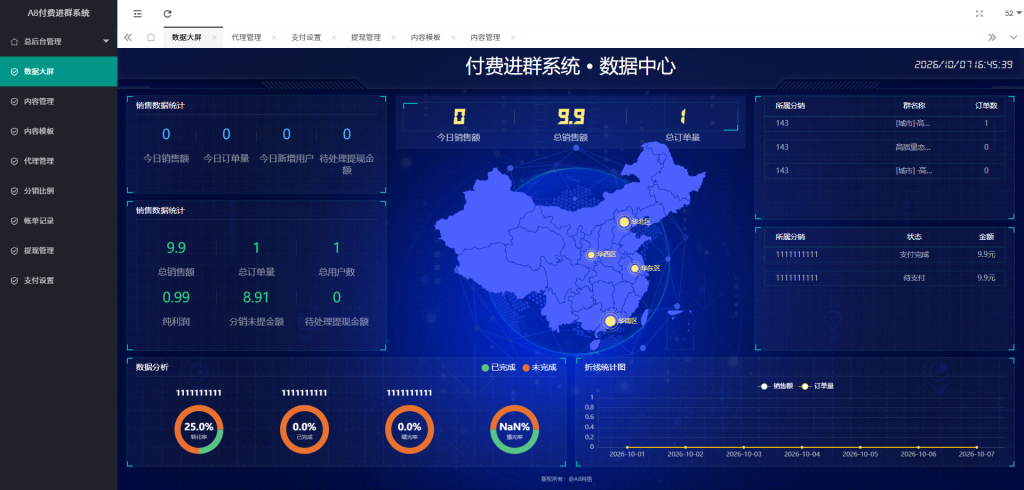Collapse the sidebar menu toggle icon

(137, 14)
